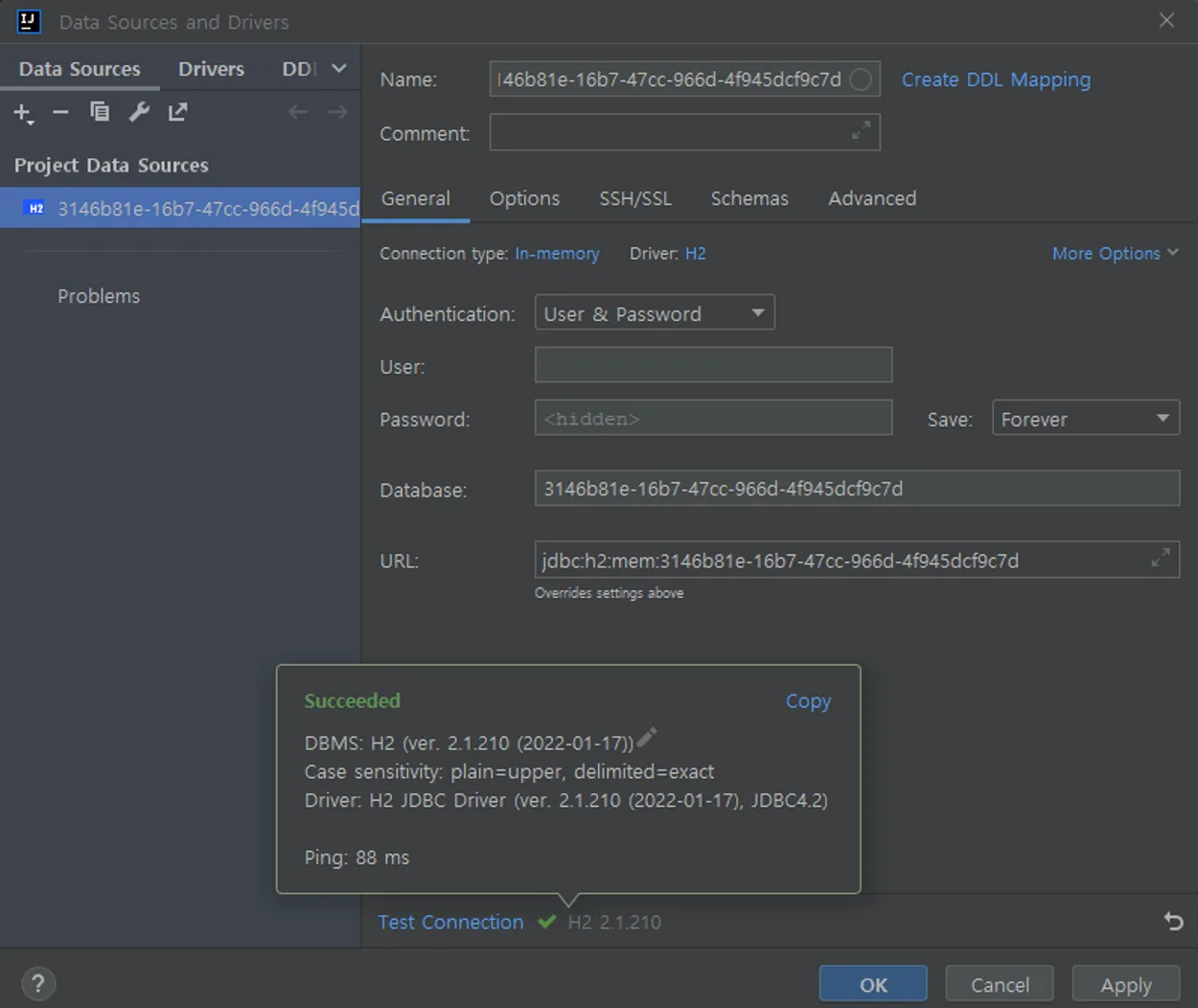Open help with the question mark button
The image size is (1198, 1008).
(x=37, y=983)
